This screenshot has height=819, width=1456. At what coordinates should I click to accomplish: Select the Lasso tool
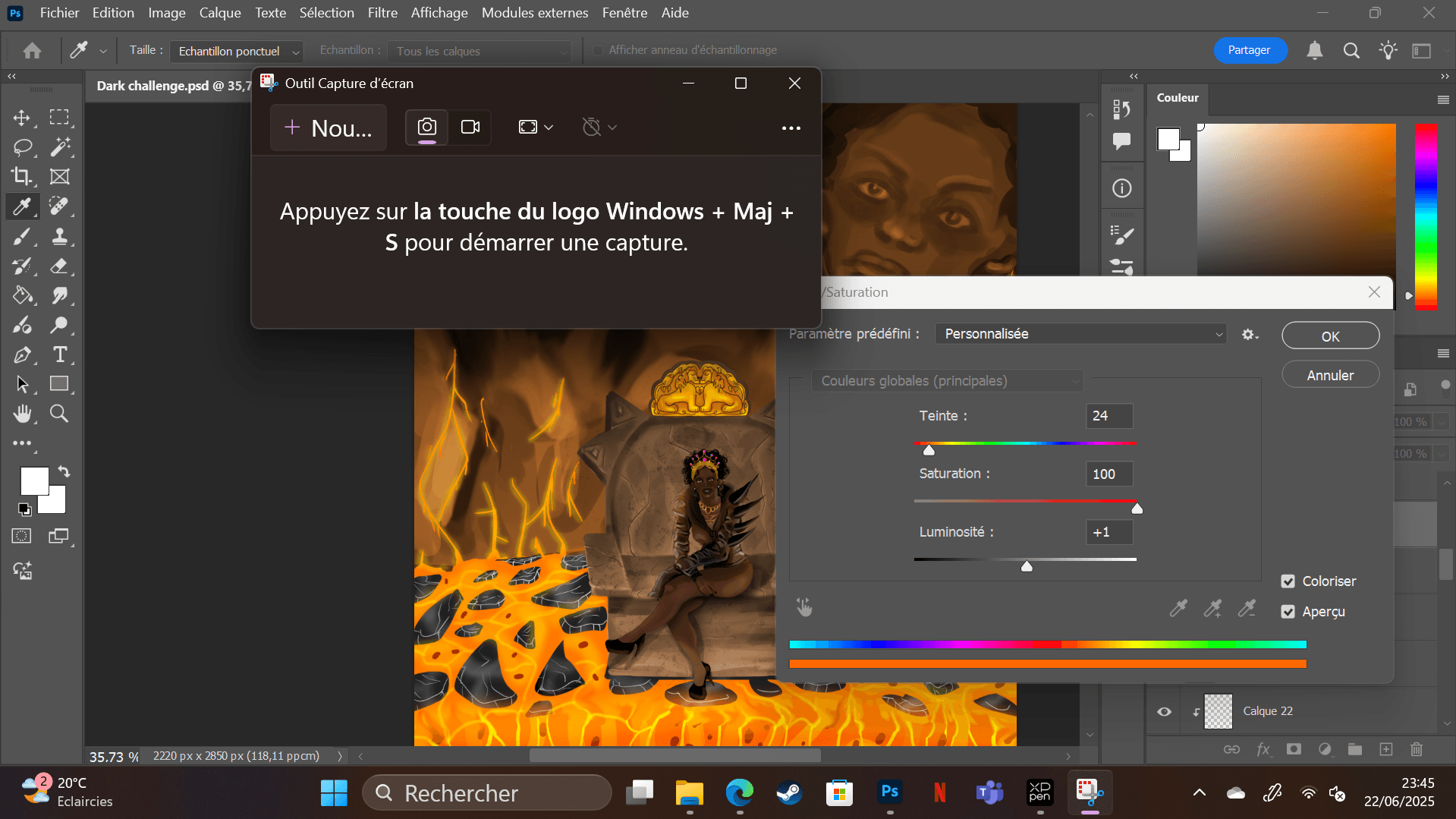[x=22, y=147]
